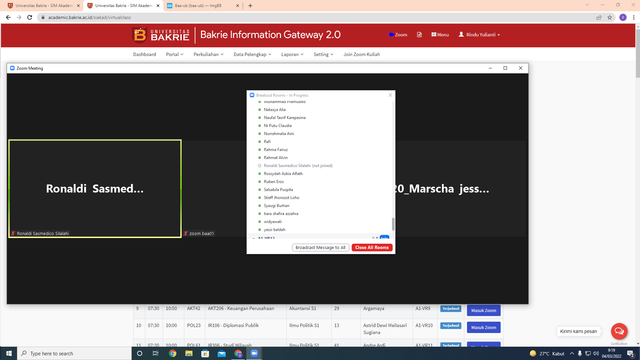Image resolution: width=640 pixels, height=360 pixels.
Task: Open the Windows Start menu
Action: pyautogui.click(x=9, y=353)
